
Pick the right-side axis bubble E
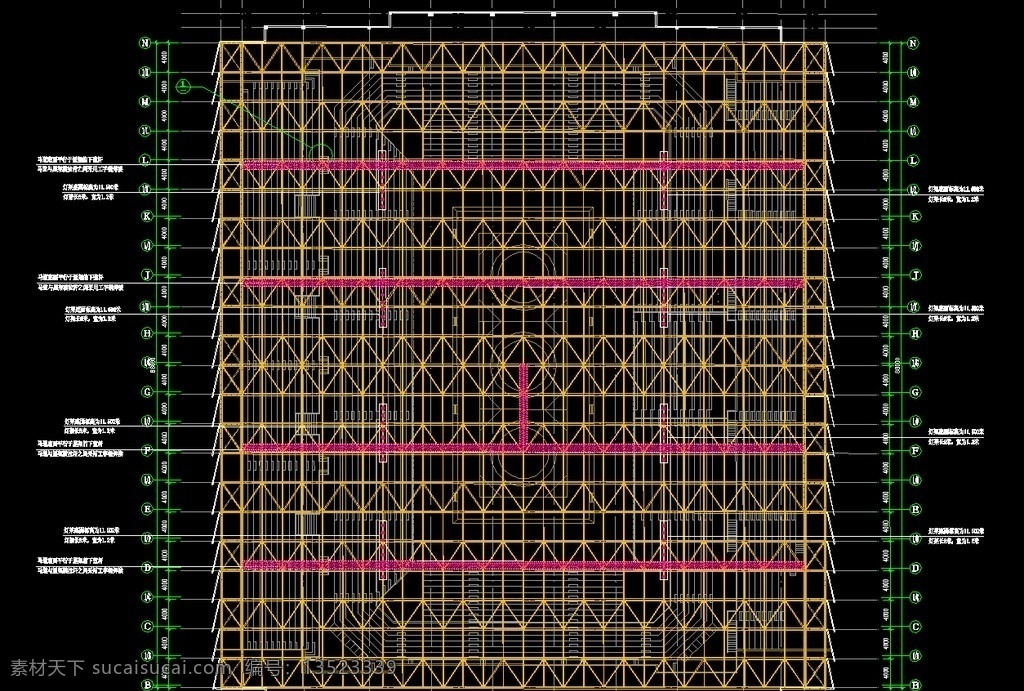click(915, 509)
